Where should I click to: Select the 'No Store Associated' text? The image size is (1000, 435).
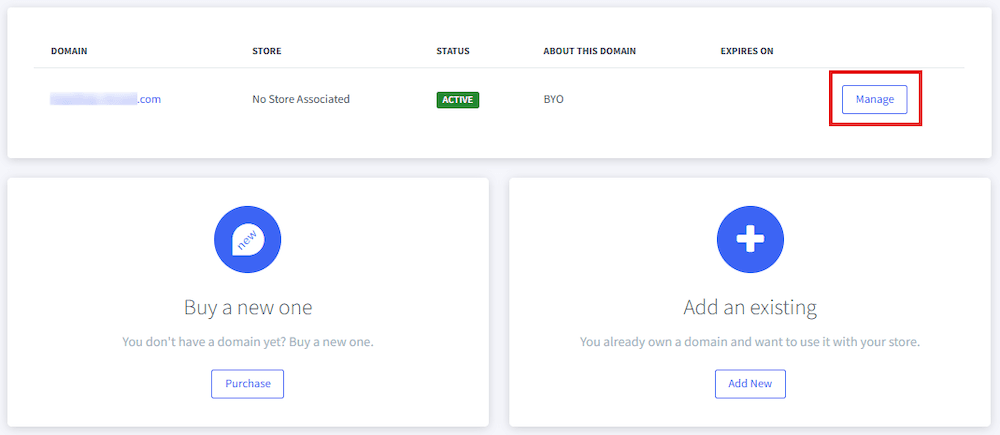[301, 100]
